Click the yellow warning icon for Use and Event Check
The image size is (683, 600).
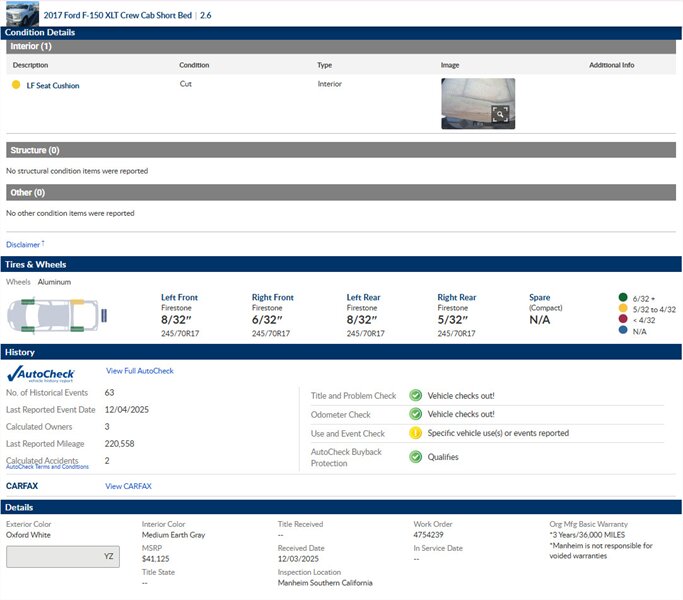(415, 434)
